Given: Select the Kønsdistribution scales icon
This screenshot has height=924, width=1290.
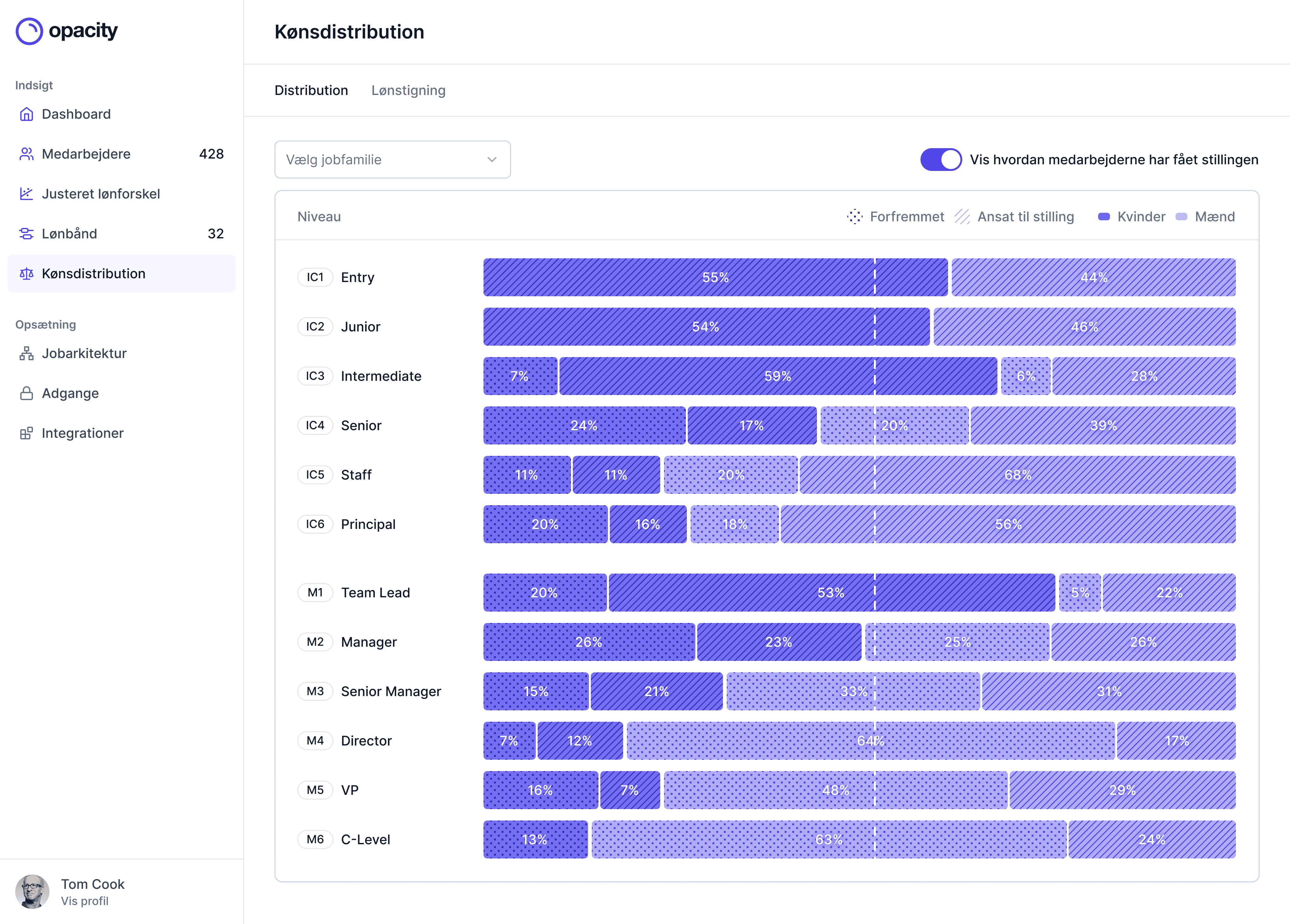Looking at the screenshot, I should coord(26,273).
